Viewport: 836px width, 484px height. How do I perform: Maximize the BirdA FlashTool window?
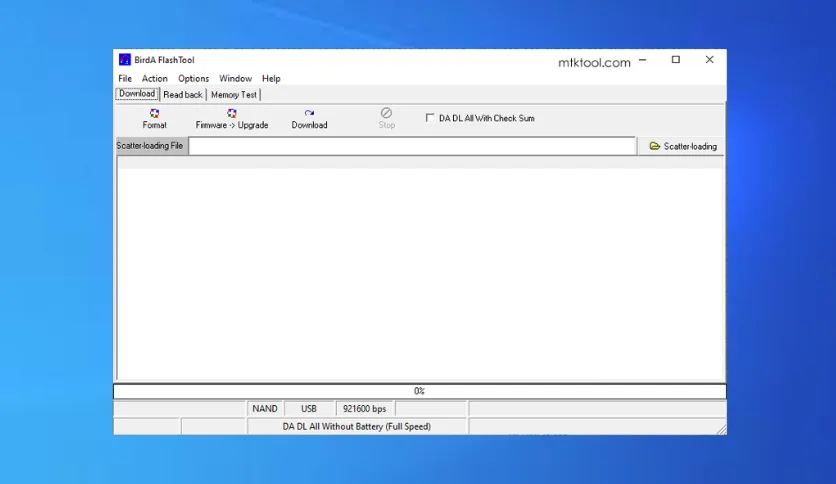676,60
